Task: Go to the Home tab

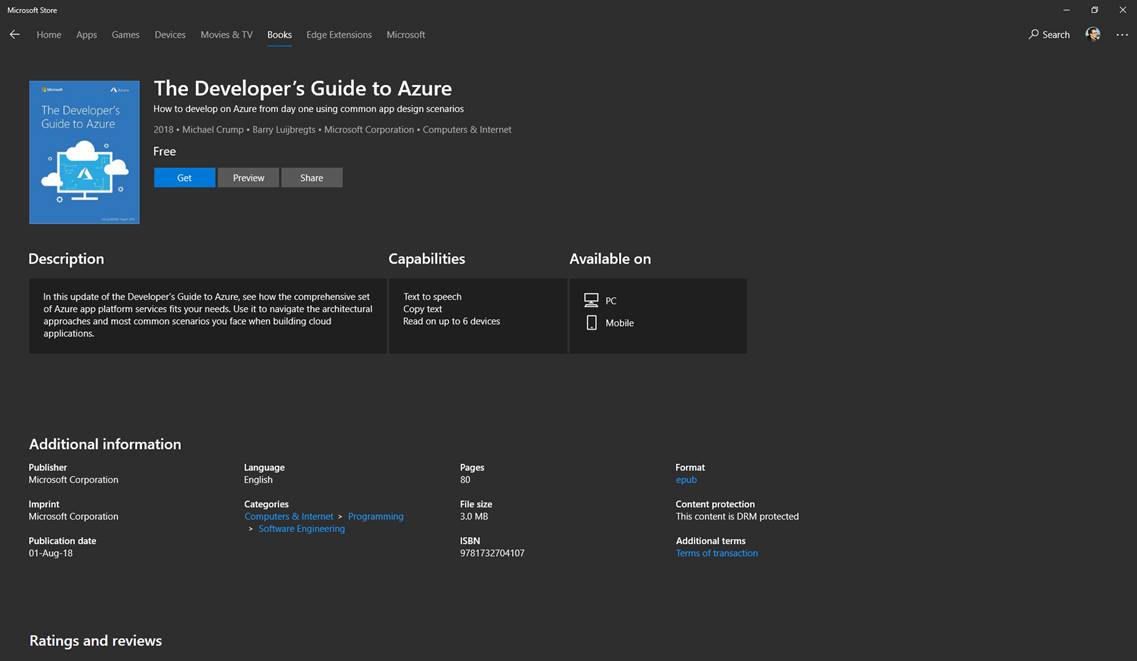Action: click(48, 34)
